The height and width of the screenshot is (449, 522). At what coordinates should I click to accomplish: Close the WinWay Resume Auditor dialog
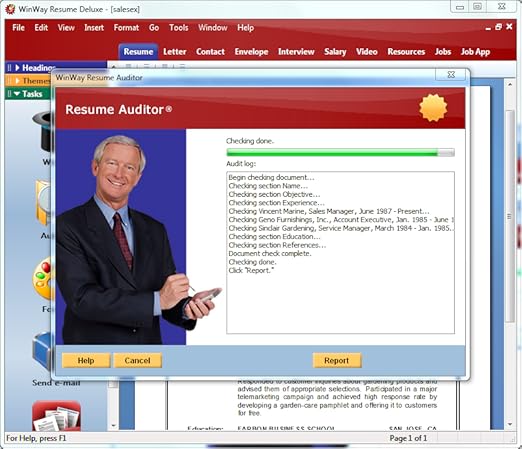(451, 75)
